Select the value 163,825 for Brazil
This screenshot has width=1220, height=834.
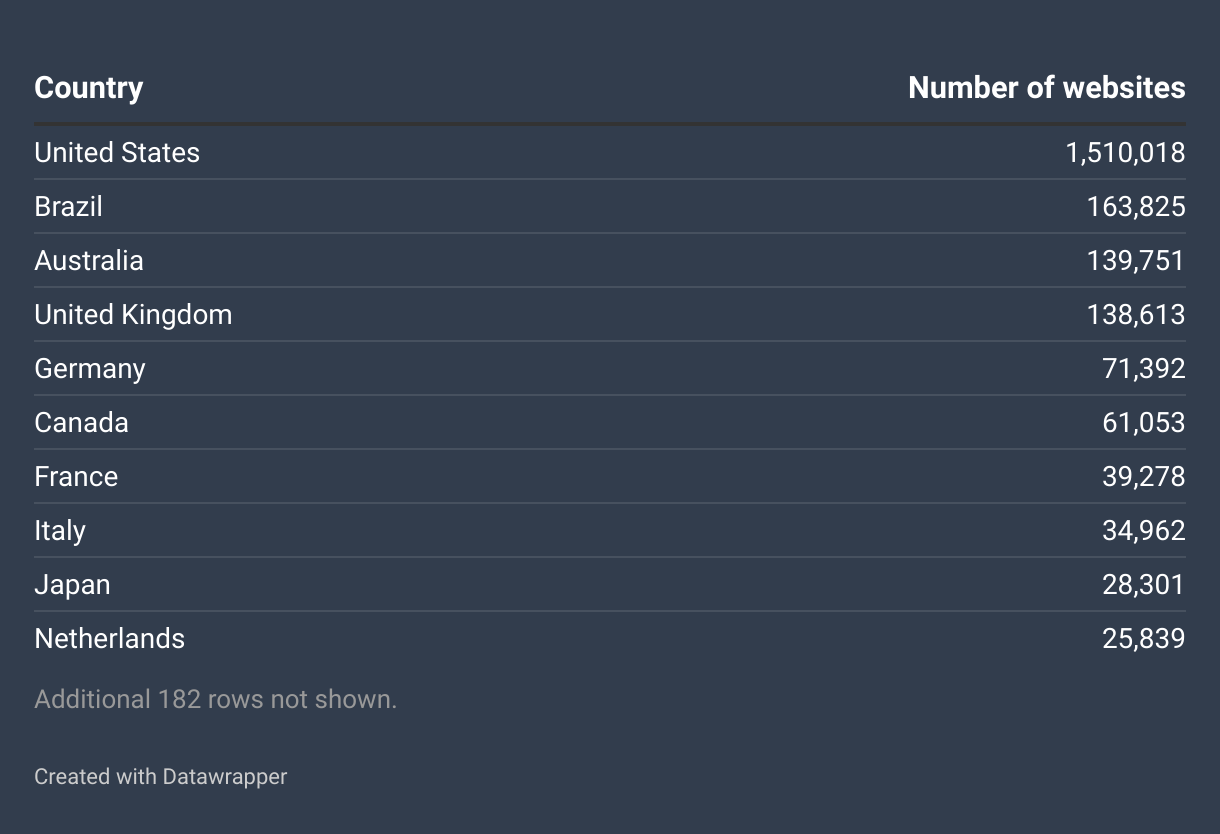1136,206
